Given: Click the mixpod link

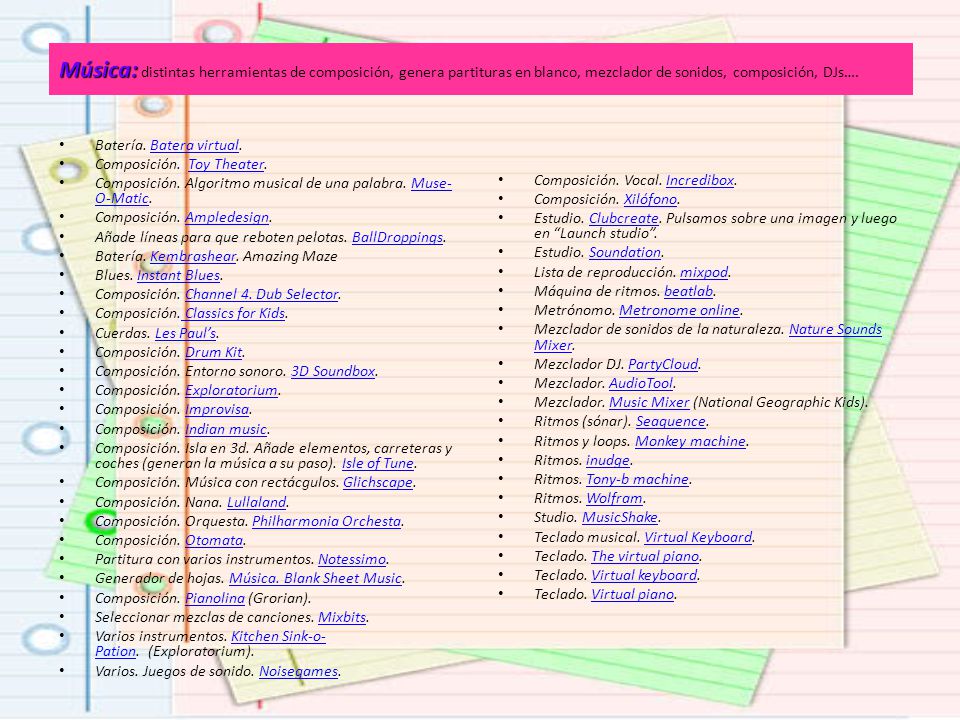Looking at the screenshot, I should [x=704, y=272].
